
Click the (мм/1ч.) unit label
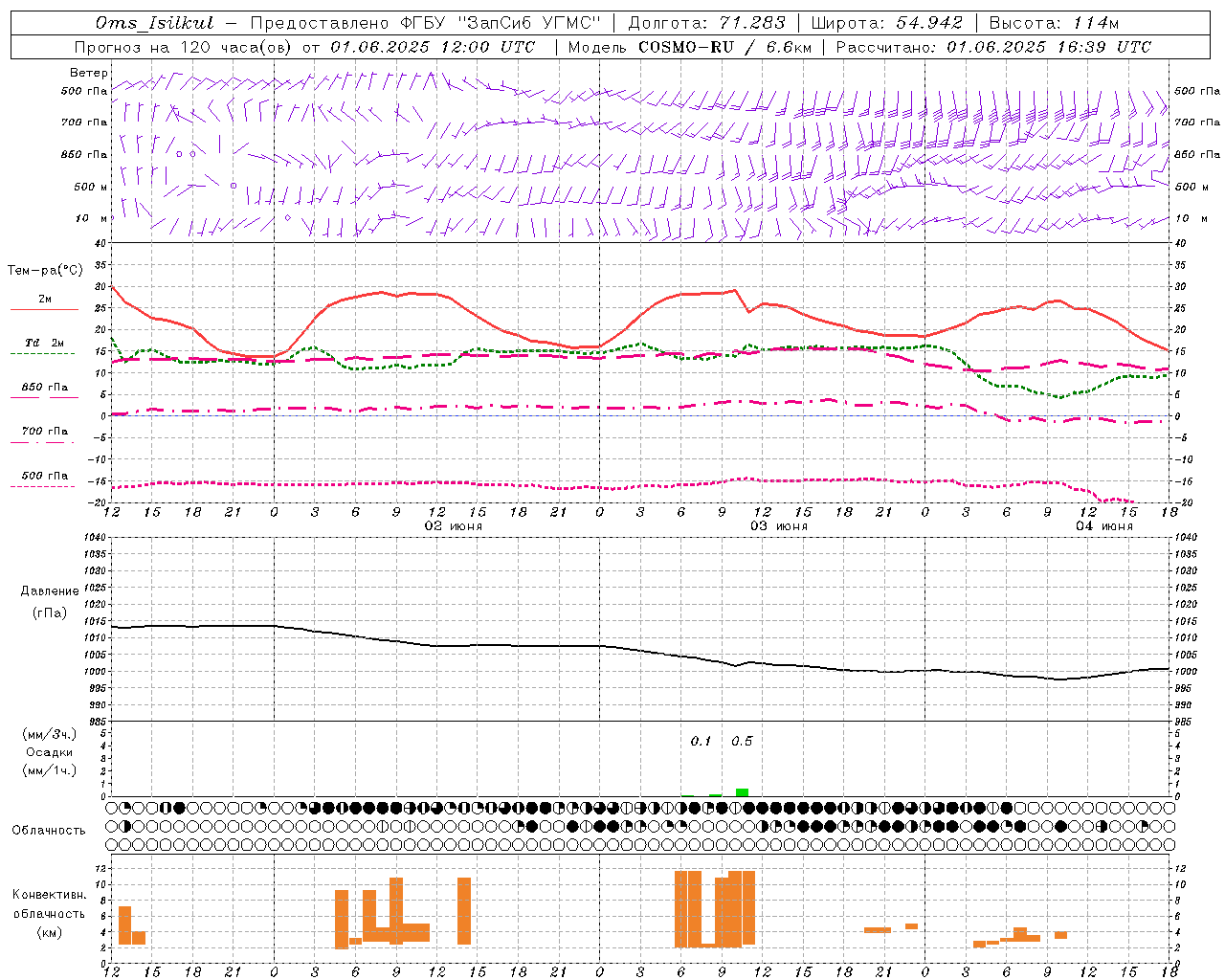pyautogui.click(x=50, y=770)
